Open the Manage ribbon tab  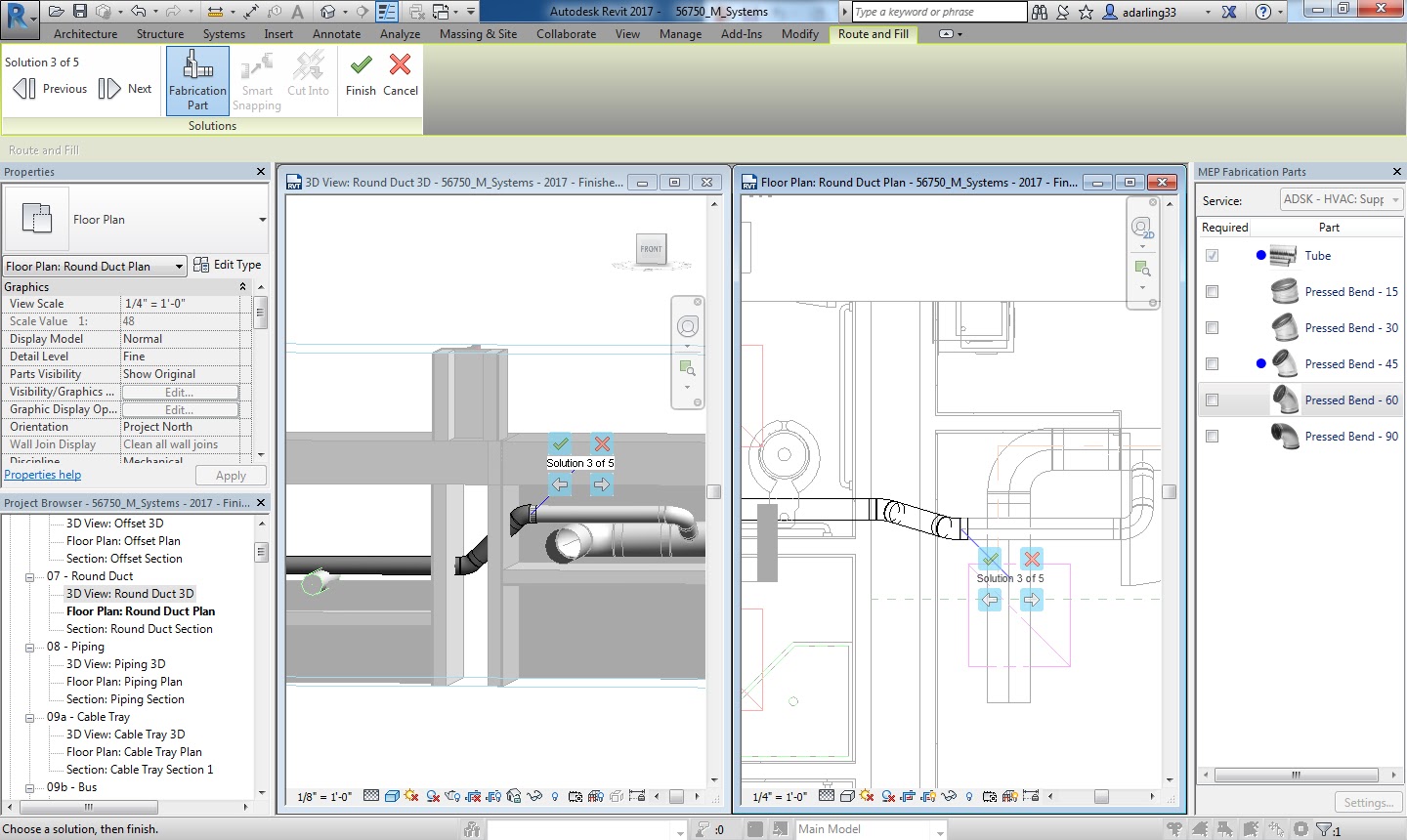tap(680, 34)
